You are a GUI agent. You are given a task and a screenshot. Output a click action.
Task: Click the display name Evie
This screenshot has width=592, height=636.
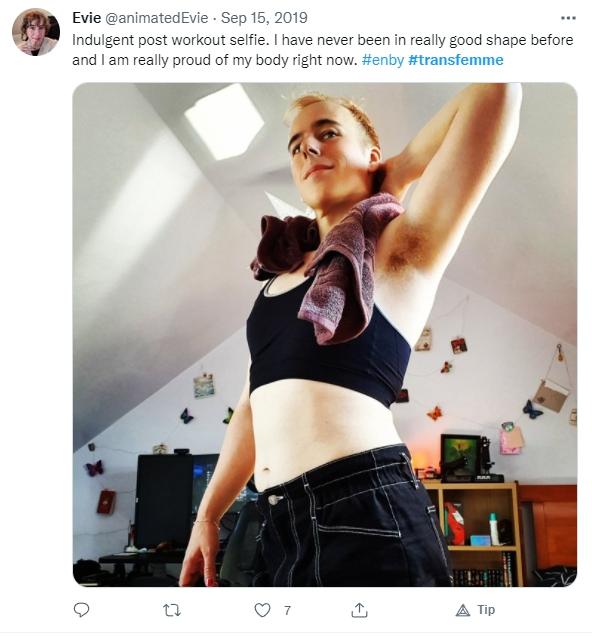[86, 18]
